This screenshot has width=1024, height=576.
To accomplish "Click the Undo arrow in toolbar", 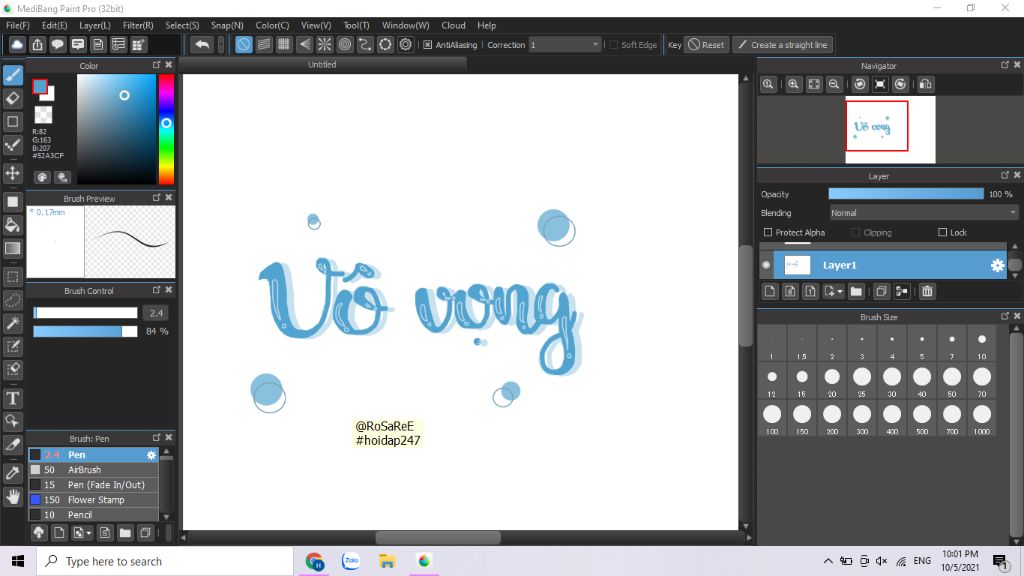I will [x=202, y=44].
